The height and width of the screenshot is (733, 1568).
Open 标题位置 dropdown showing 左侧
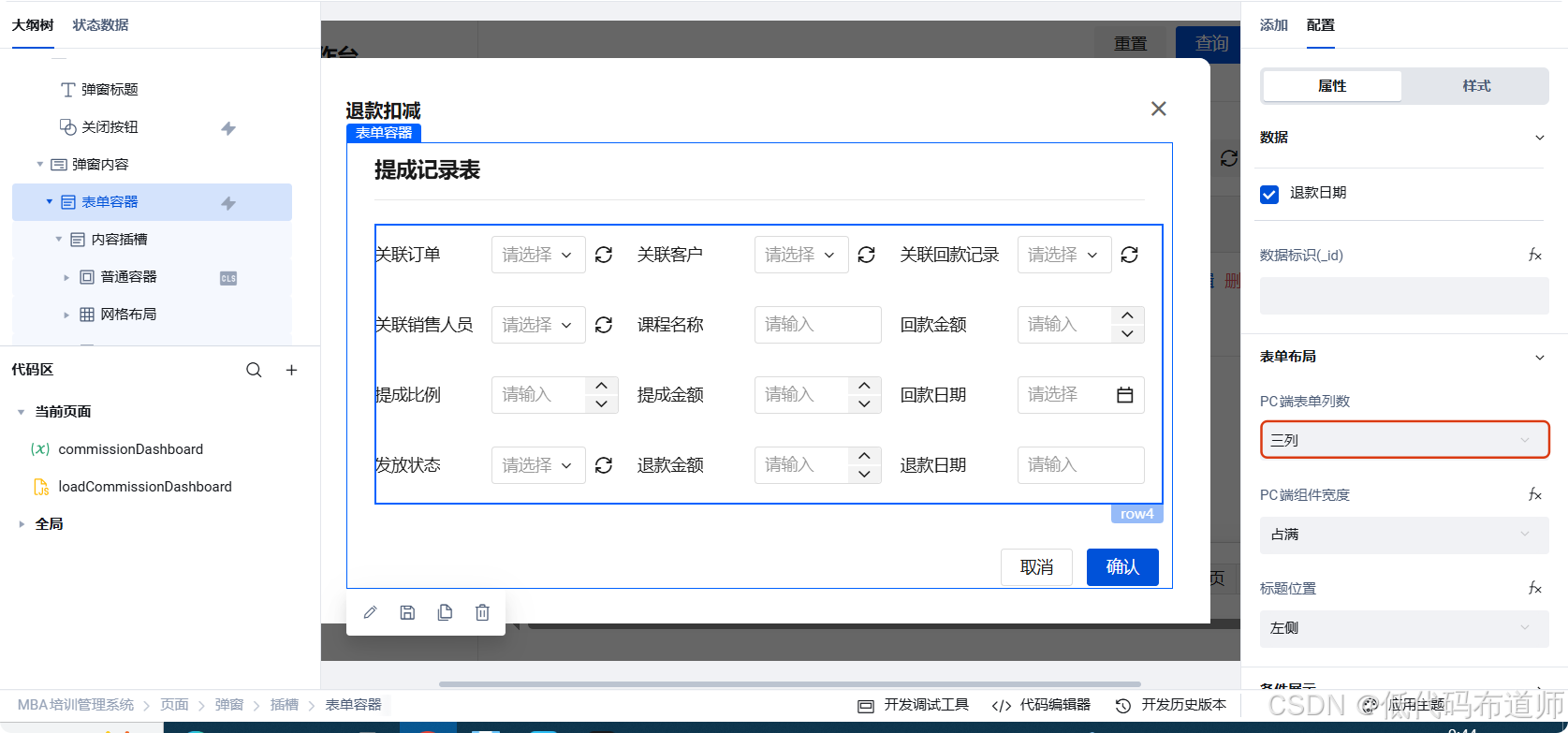pos(1404,628)
